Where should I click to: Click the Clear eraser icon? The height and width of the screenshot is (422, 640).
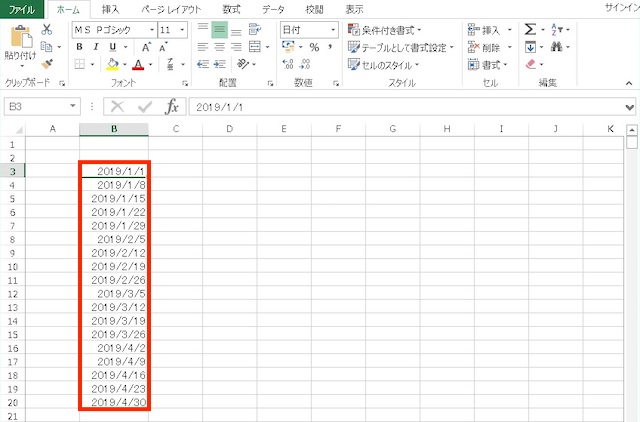[531, 64]
